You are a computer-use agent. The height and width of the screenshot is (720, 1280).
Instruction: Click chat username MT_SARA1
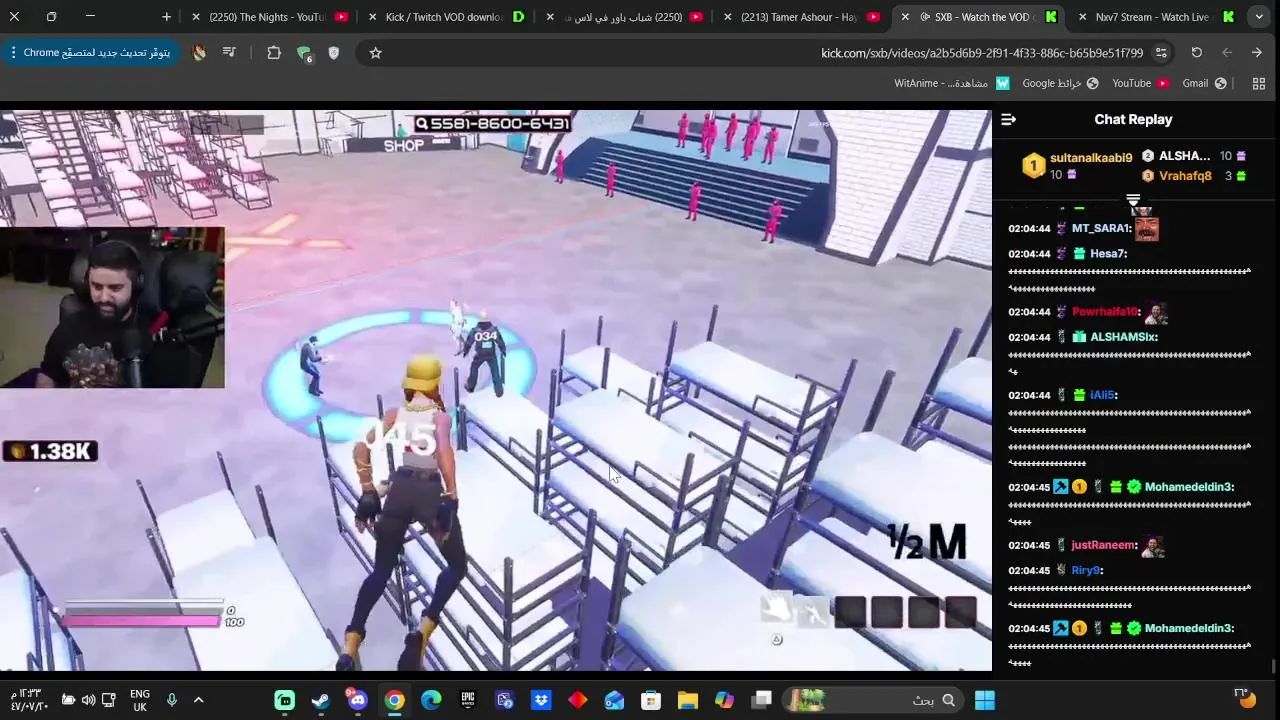1100,229
